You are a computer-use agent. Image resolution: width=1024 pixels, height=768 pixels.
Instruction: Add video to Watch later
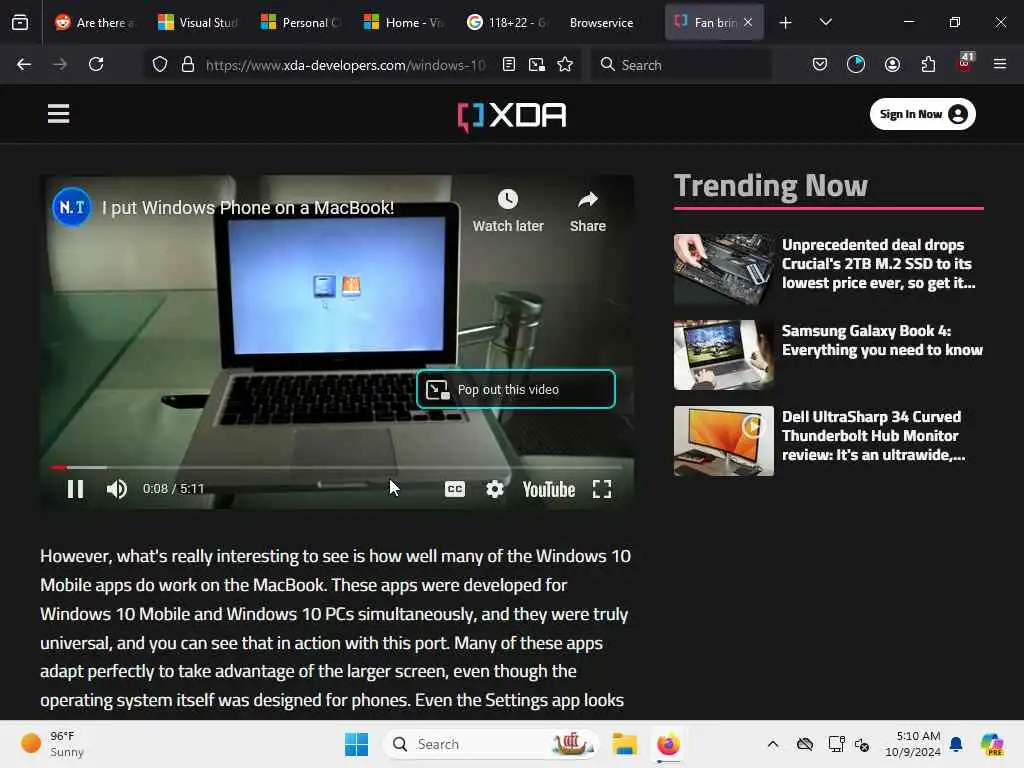pyautogui.click(x=508, y=211)
